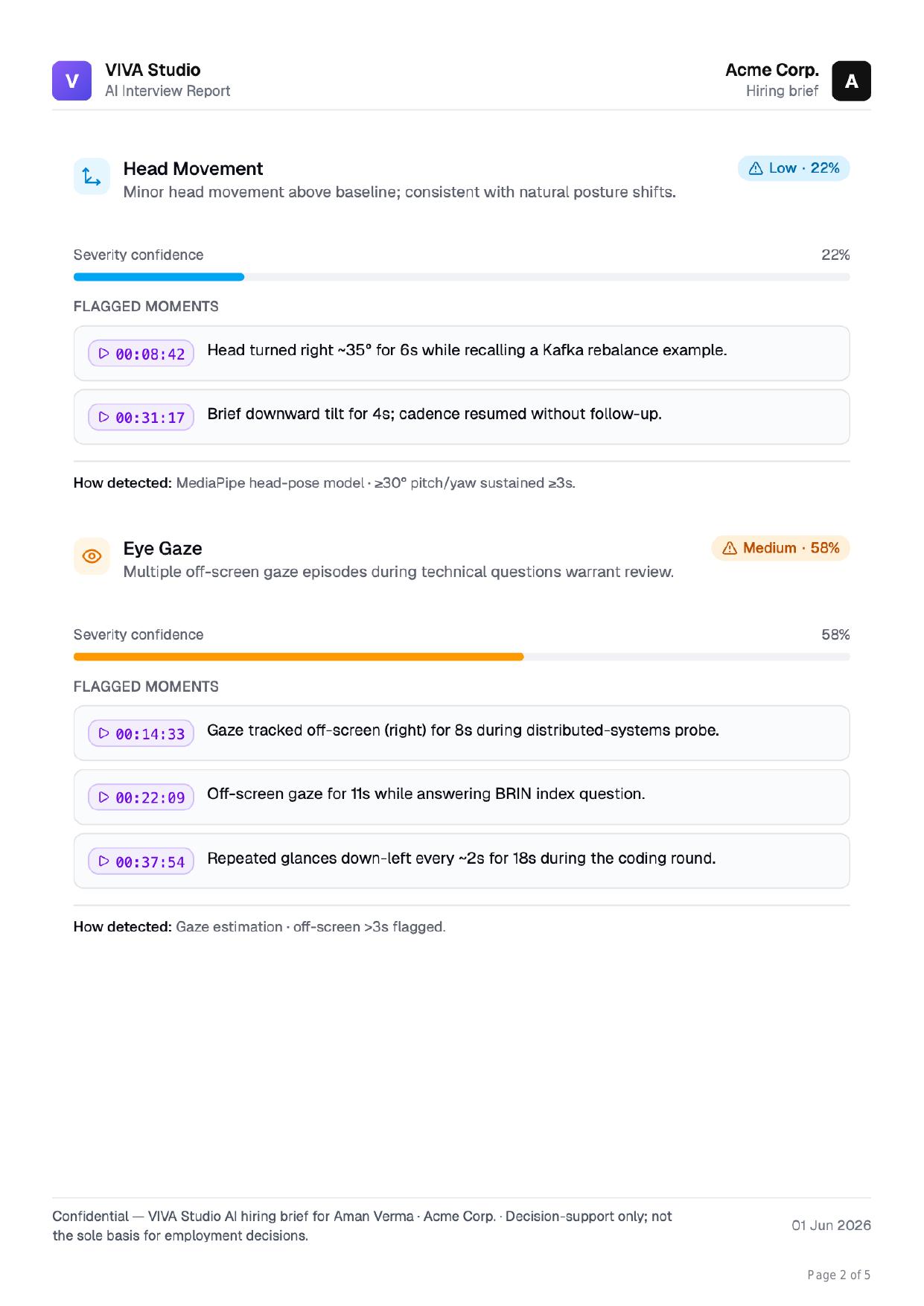
Task: Click the warning icon in Medium 58% badge
Action: [x=730, y=548]
